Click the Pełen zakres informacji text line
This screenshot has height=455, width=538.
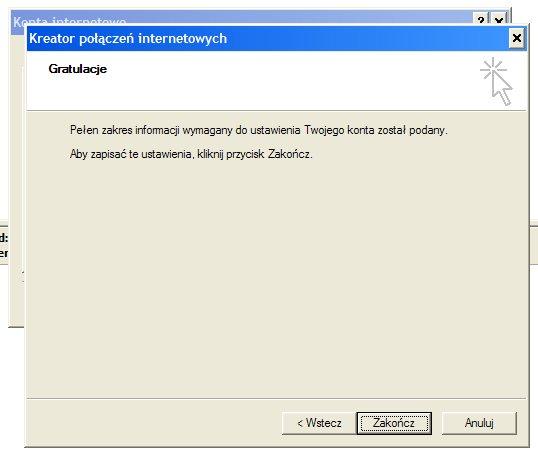tap(259, 130)
